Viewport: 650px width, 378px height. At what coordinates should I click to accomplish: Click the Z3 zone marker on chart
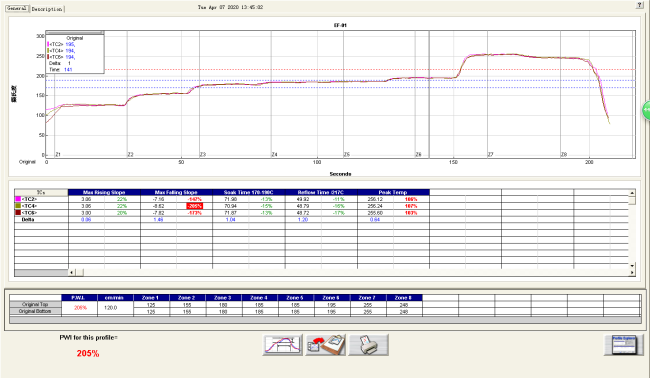(203, 155)
